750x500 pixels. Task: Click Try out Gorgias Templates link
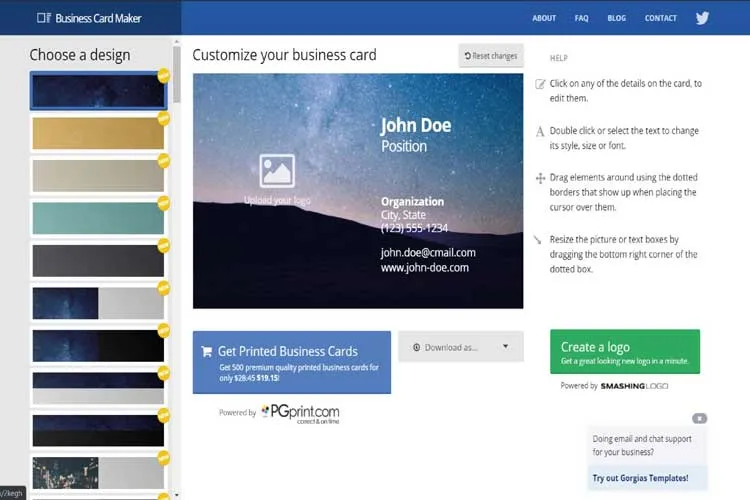click(640, 478)
